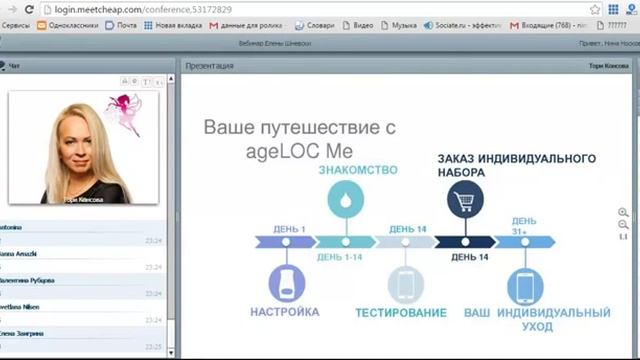Click the page icon inside the address bar
This screenshot has width=640, height=360.
47,9
